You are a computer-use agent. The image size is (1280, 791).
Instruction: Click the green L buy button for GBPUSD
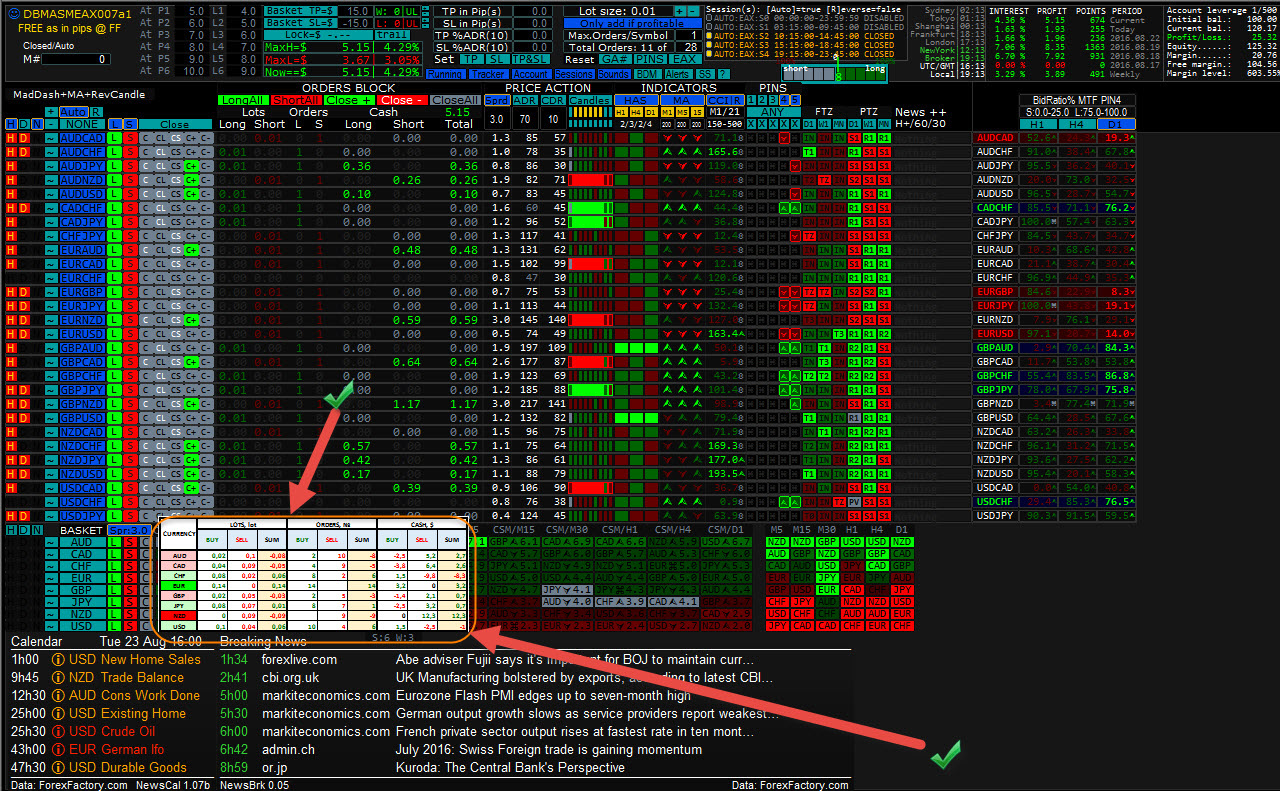pos(114,418)
